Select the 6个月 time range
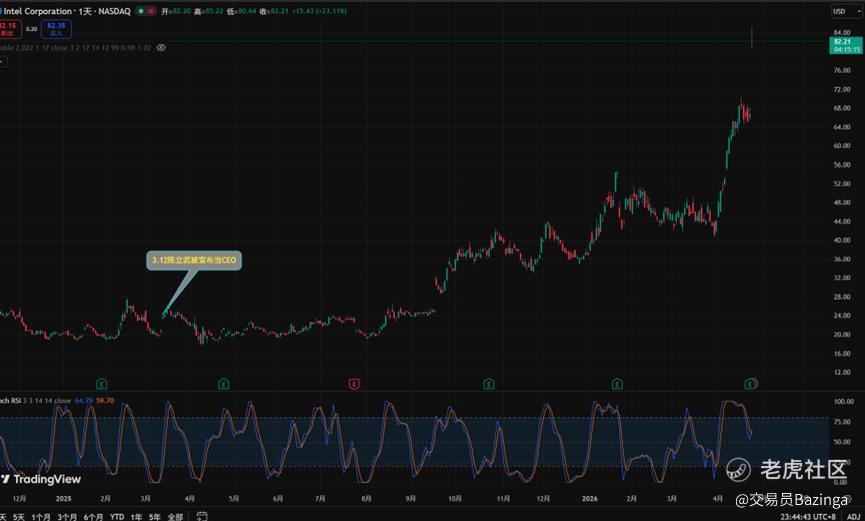 (94, 517)
